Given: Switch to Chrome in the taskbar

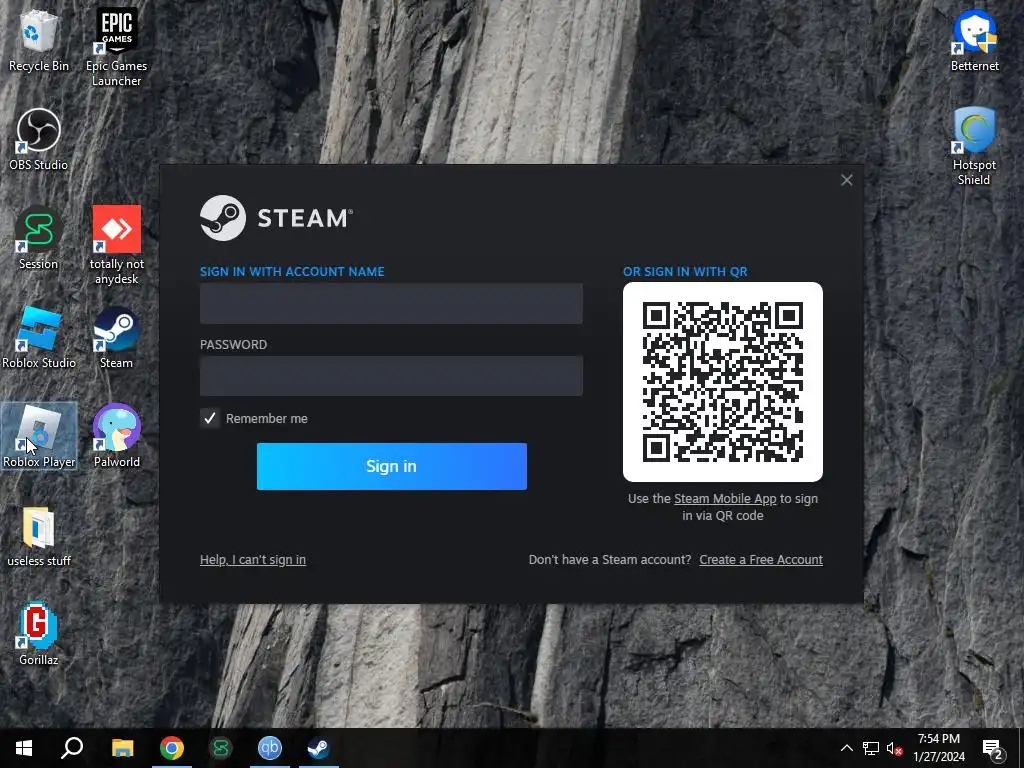Looking at the screenshot, I should (x=172, y=748).
